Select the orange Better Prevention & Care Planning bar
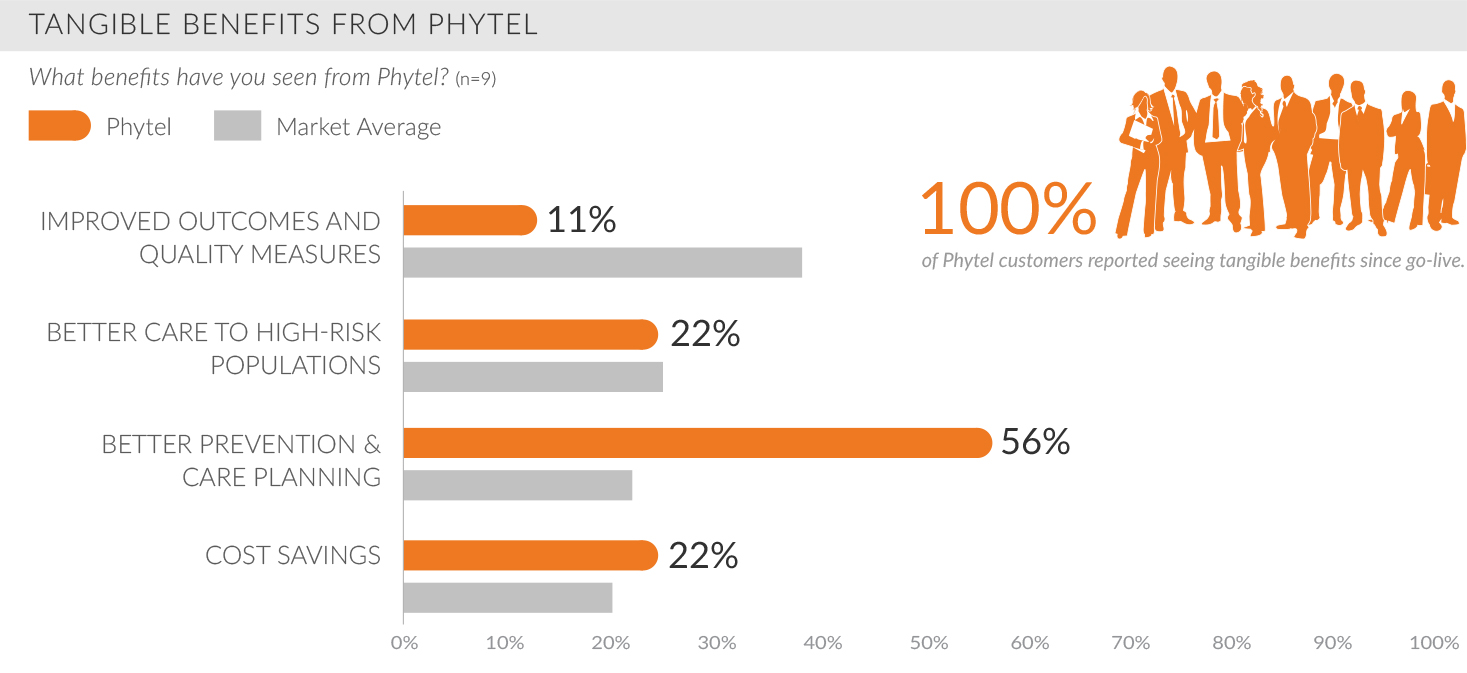This screenshot has width=1467, height=673. pyautogui.click(x=697, y=443)
